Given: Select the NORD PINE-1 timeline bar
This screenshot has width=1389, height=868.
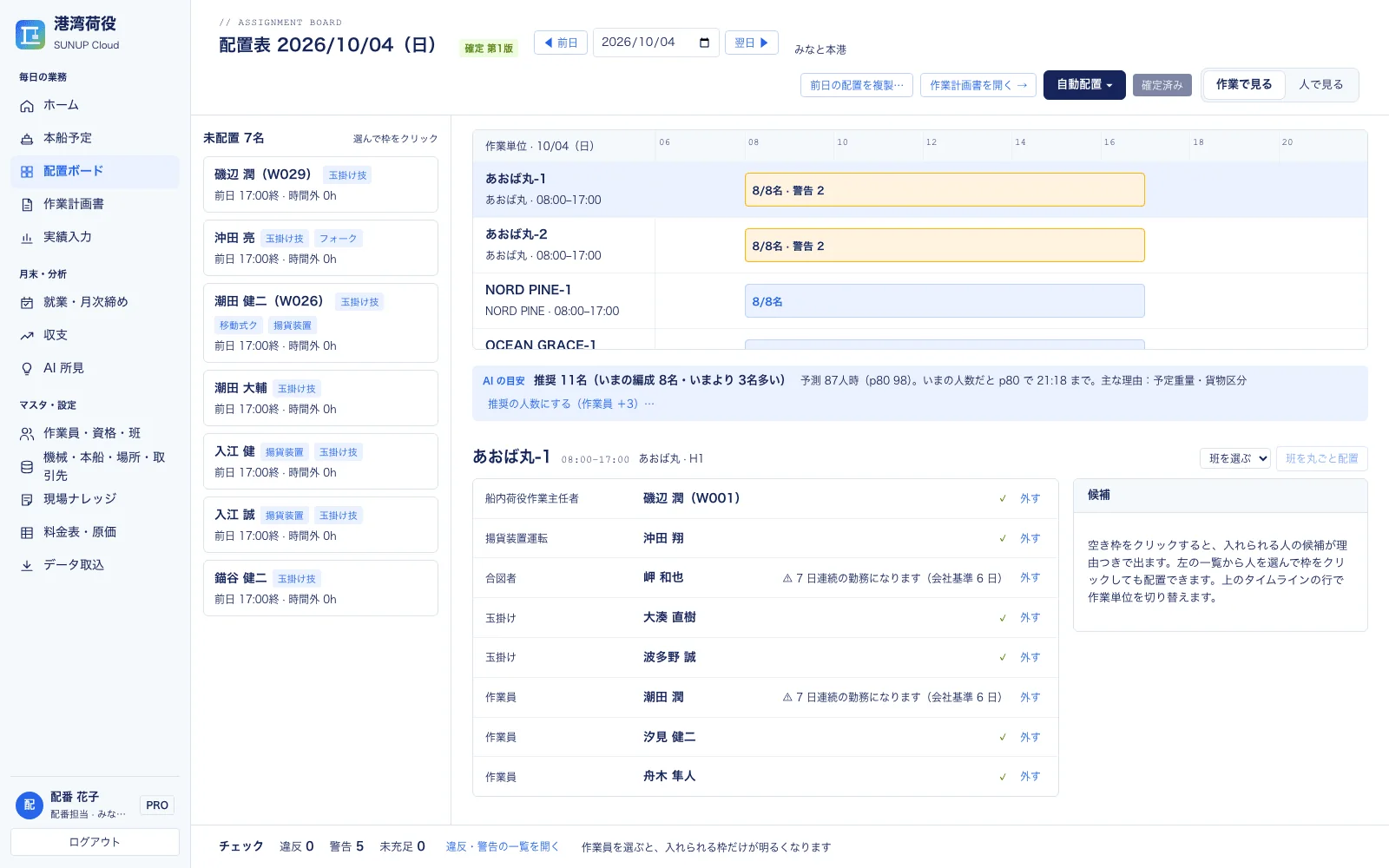Looking at the screenshot, I should [x=945, y=301].
